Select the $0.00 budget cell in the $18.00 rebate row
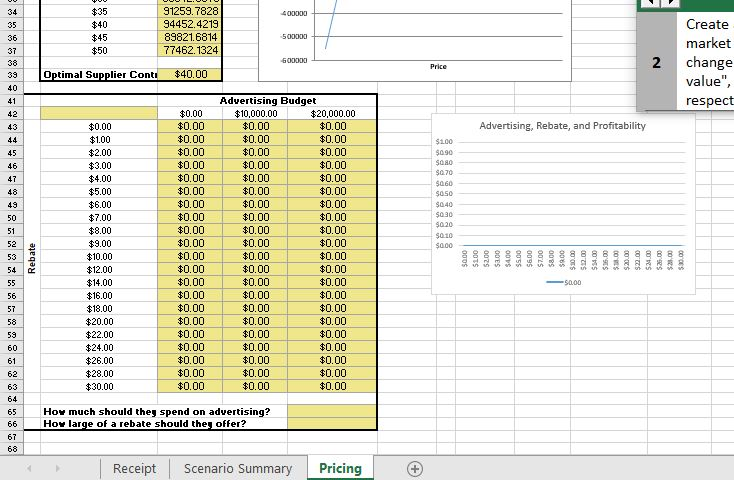The width and height of the screenshot is (734, 480). 191,308
